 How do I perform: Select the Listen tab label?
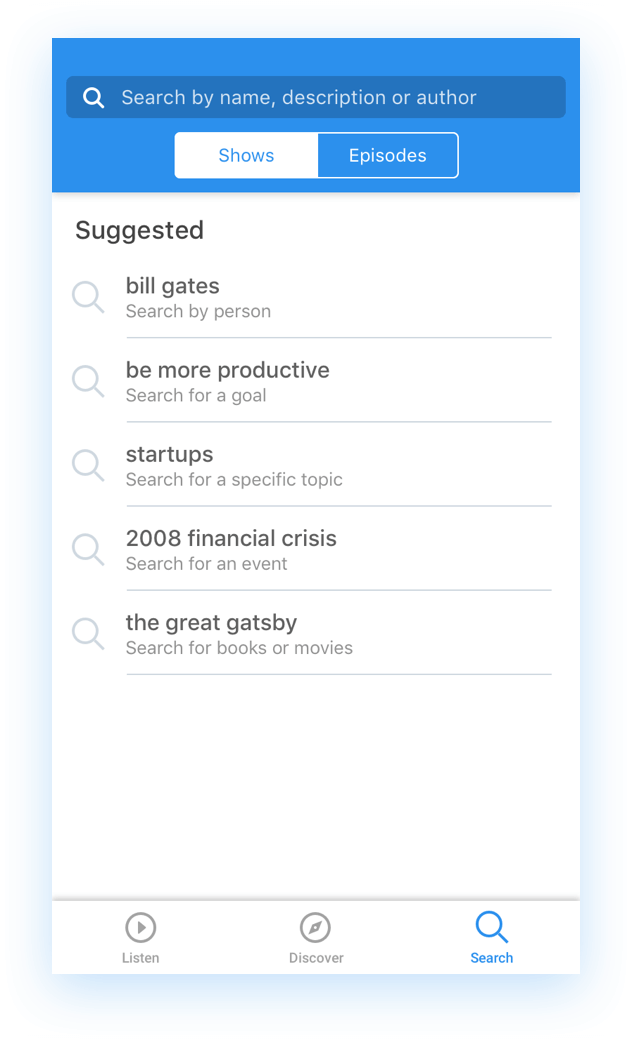141,958
